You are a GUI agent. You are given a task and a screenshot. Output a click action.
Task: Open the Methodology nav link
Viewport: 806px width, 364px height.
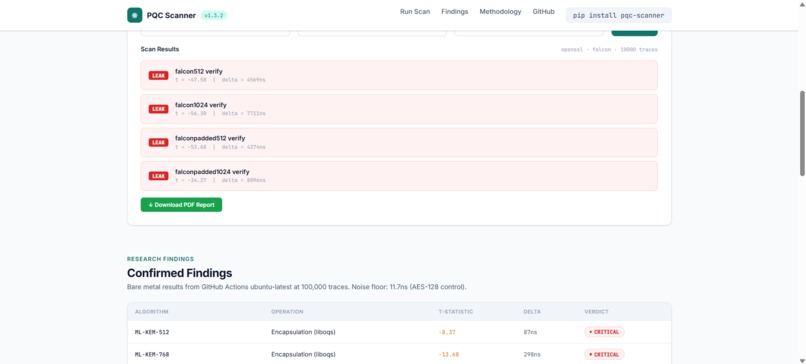[500, 11]
